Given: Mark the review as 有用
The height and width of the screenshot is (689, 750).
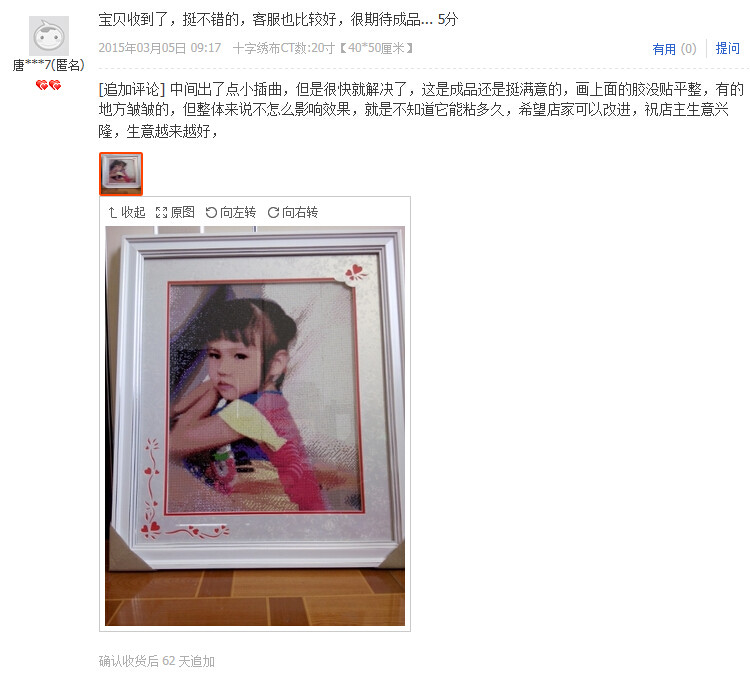Looking at the screenshot, I should (x=674, y=49).
